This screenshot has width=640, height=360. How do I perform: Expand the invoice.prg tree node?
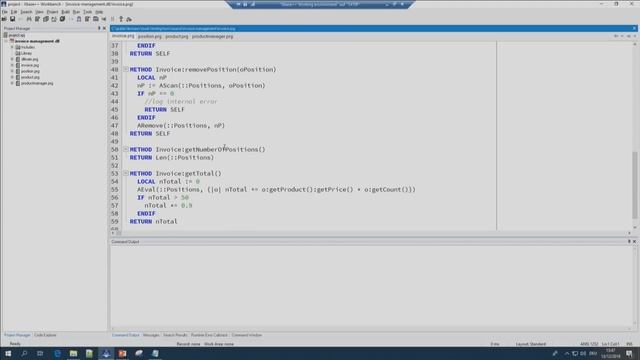pyautogui.click(x=12, y=65)
